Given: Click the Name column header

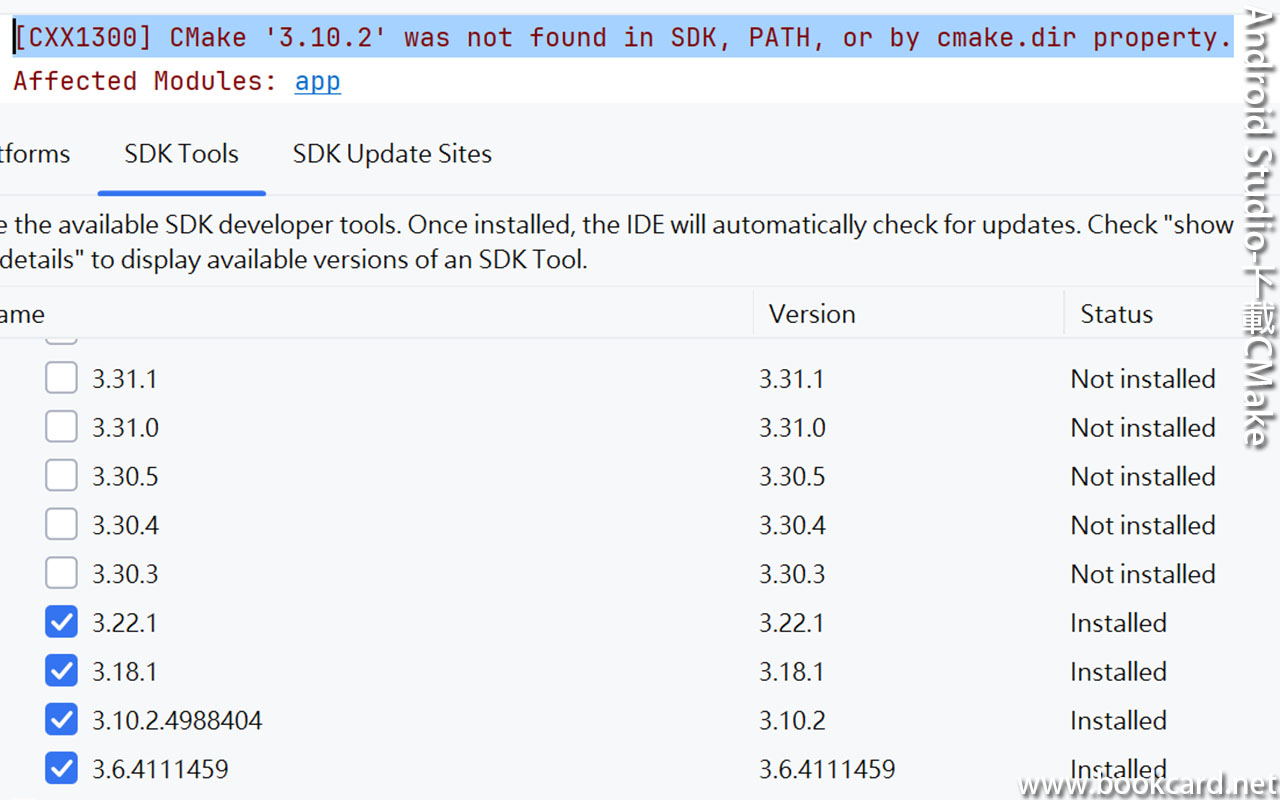Looking at the screenshot, I should [x=22, y=313].
